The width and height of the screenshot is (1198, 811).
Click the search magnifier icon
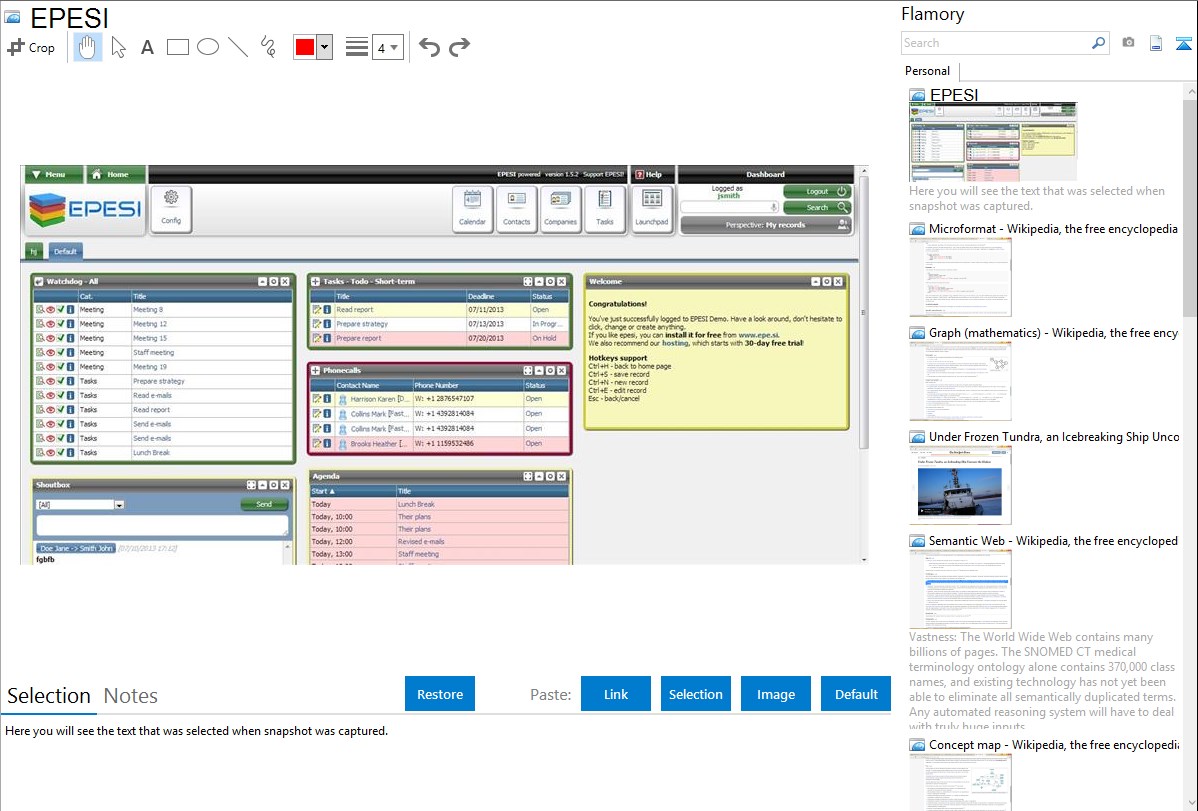pos(1098,43)
